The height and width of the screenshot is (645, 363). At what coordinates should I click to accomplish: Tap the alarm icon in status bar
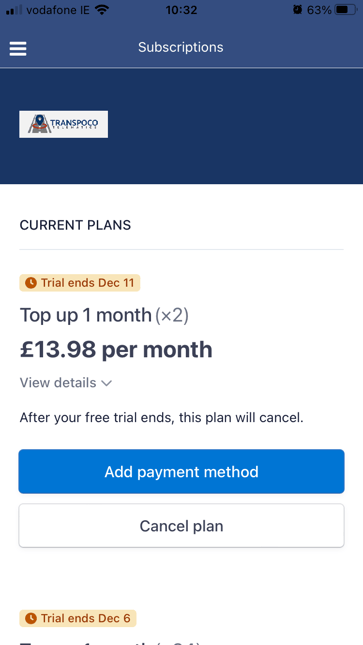(298, 9)
